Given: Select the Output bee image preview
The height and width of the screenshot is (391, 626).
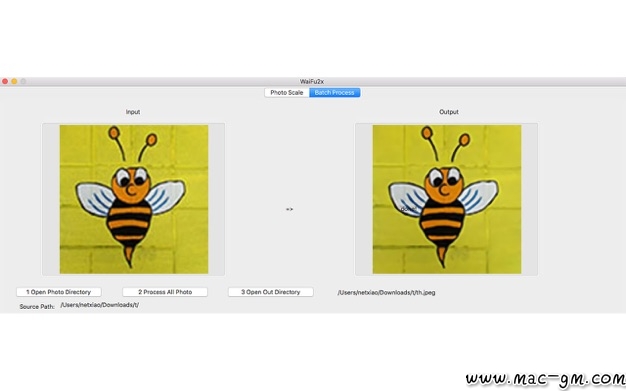Looking at the screenshot, I should coord(447,199).
